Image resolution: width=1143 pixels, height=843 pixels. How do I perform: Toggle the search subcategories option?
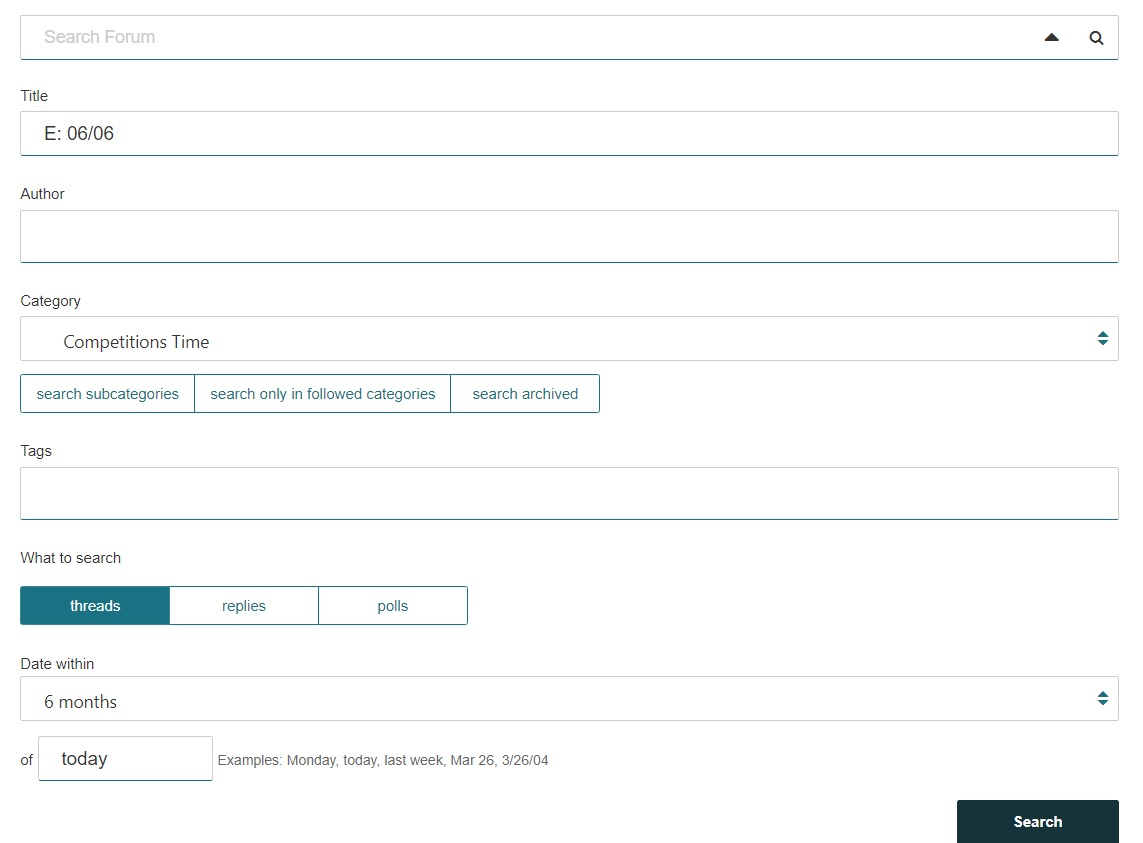pyautogui.click(x=107, y=394)
